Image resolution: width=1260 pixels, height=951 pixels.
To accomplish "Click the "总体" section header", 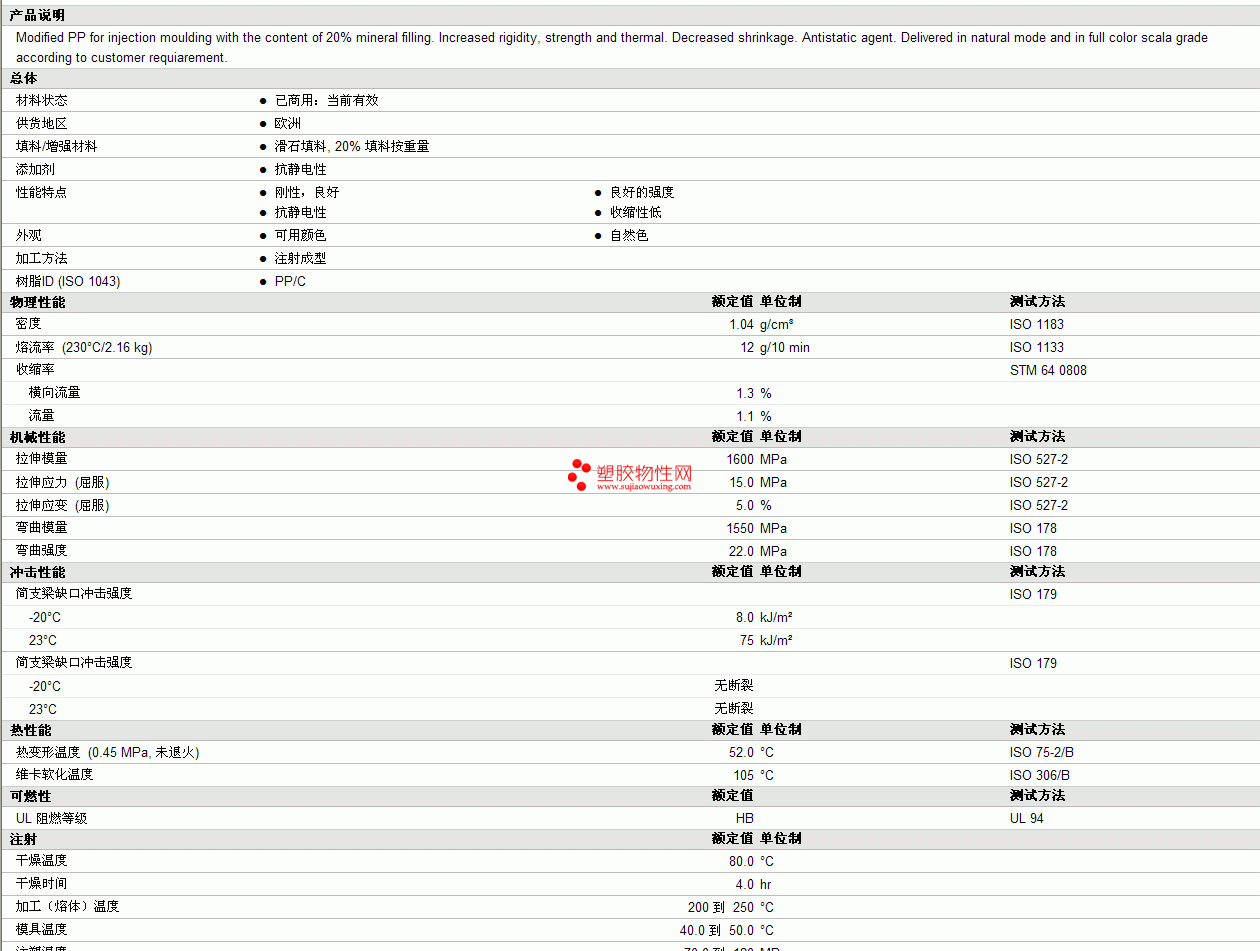I will pos(24,78).
